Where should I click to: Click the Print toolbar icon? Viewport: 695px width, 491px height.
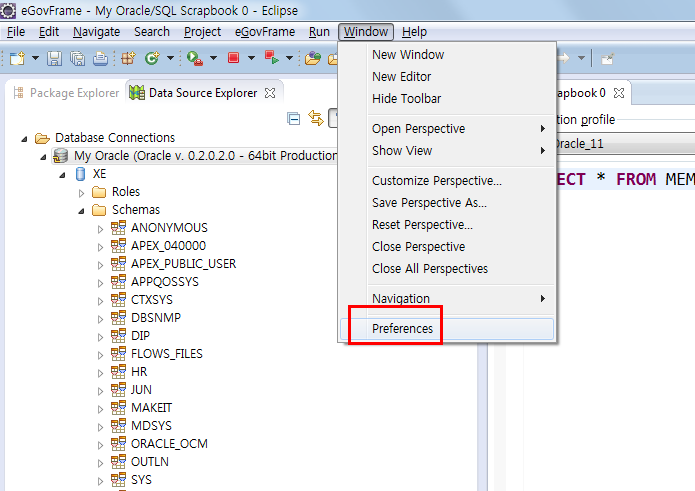click(101, 58)
